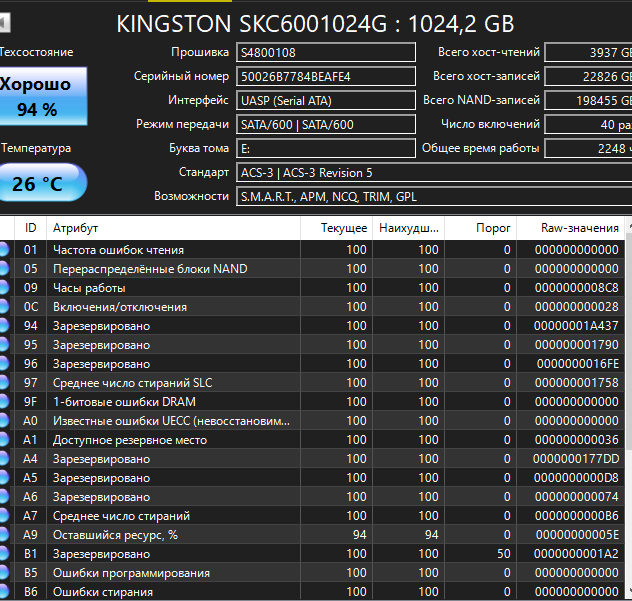Image resolution: width=632 pixels, height=601 pixels.
Task: Select the Среднее число стираний SLC row
Action: coord(312,383)
